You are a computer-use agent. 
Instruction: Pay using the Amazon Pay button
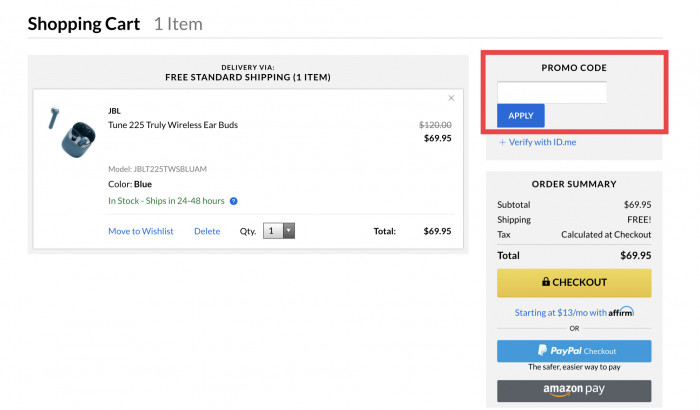(x=574, y=390)
